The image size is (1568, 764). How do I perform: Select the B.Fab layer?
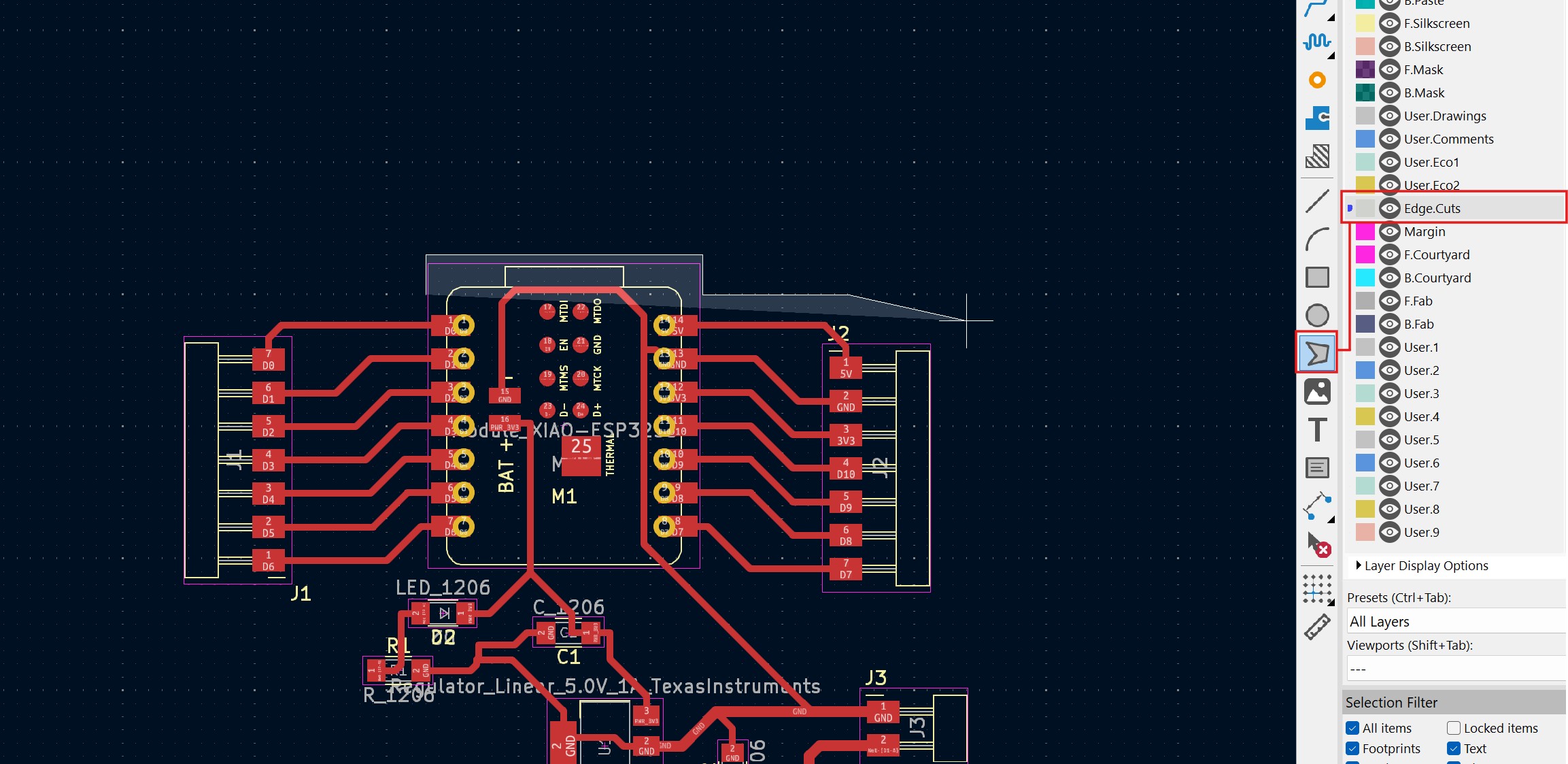(1418, 324)
